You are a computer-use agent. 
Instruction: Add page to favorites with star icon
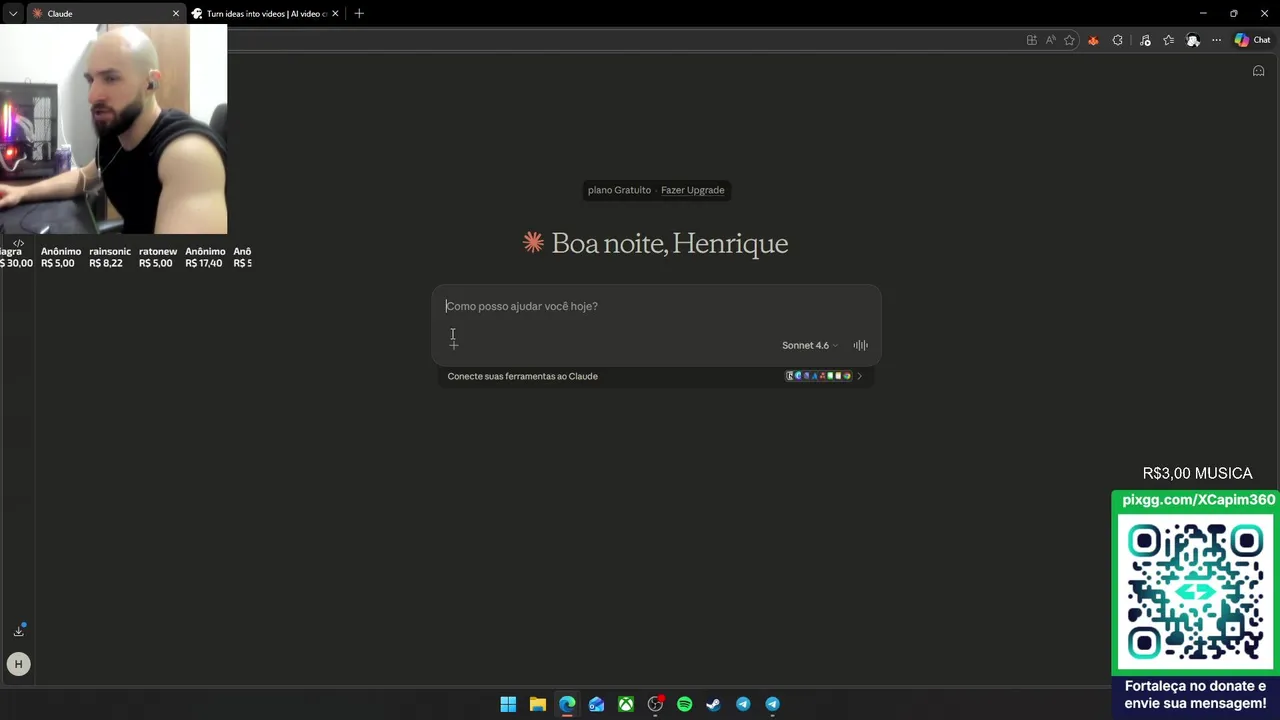click(x=1070, y=40)
